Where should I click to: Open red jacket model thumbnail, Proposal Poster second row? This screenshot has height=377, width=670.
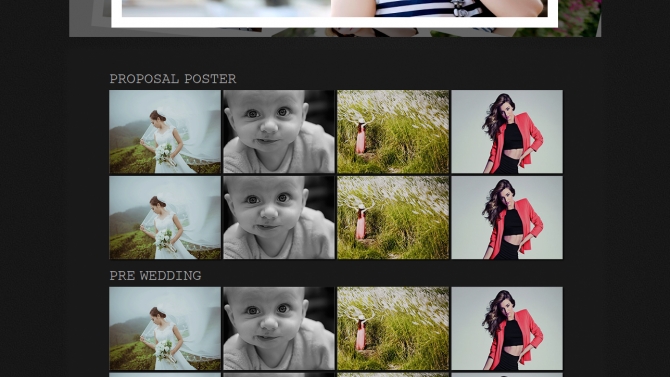coord(507,218)
